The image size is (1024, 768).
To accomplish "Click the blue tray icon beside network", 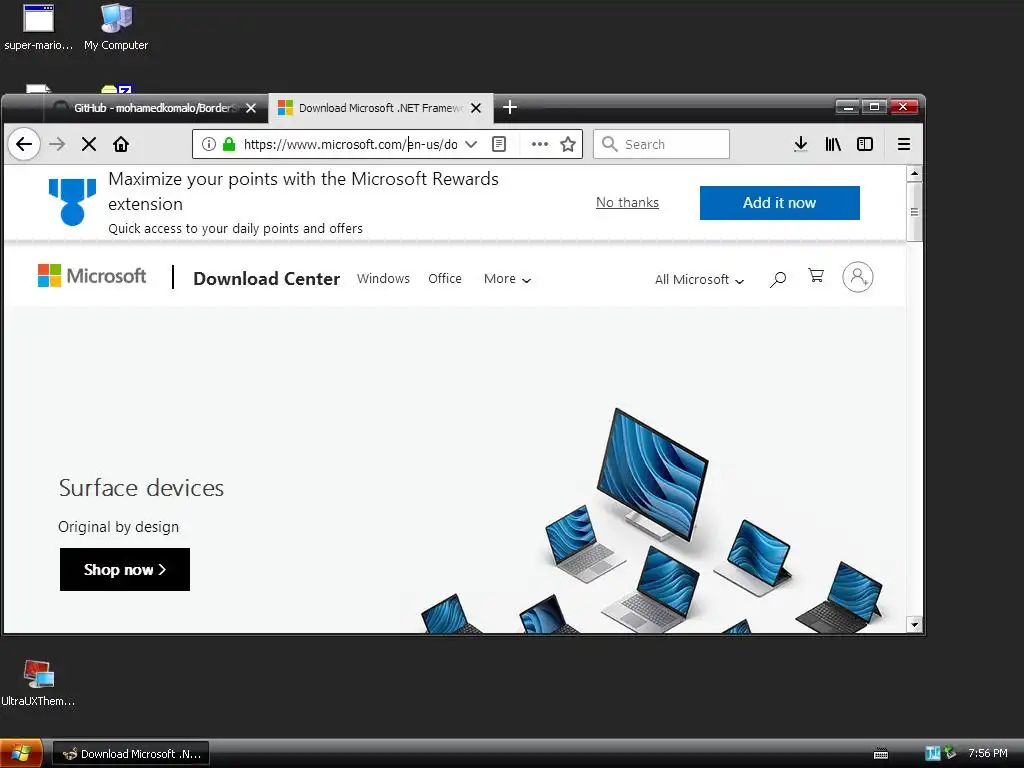I will click(933, 754).
